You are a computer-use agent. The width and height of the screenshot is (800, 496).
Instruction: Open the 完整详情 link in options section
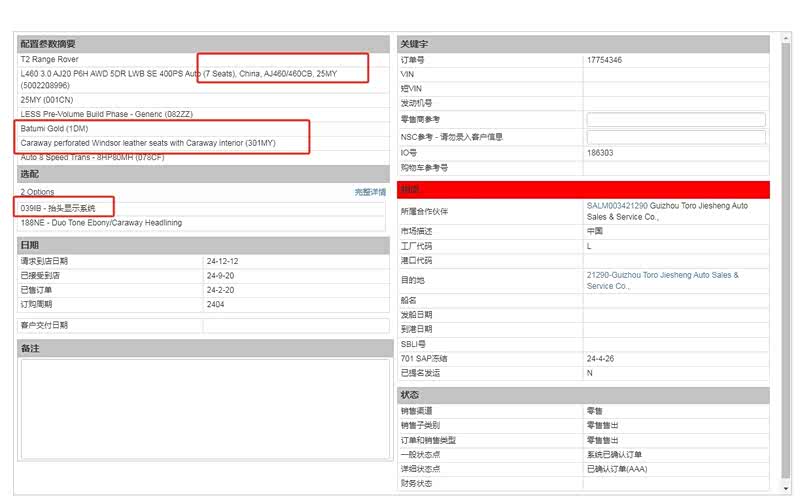coord(369,192)
